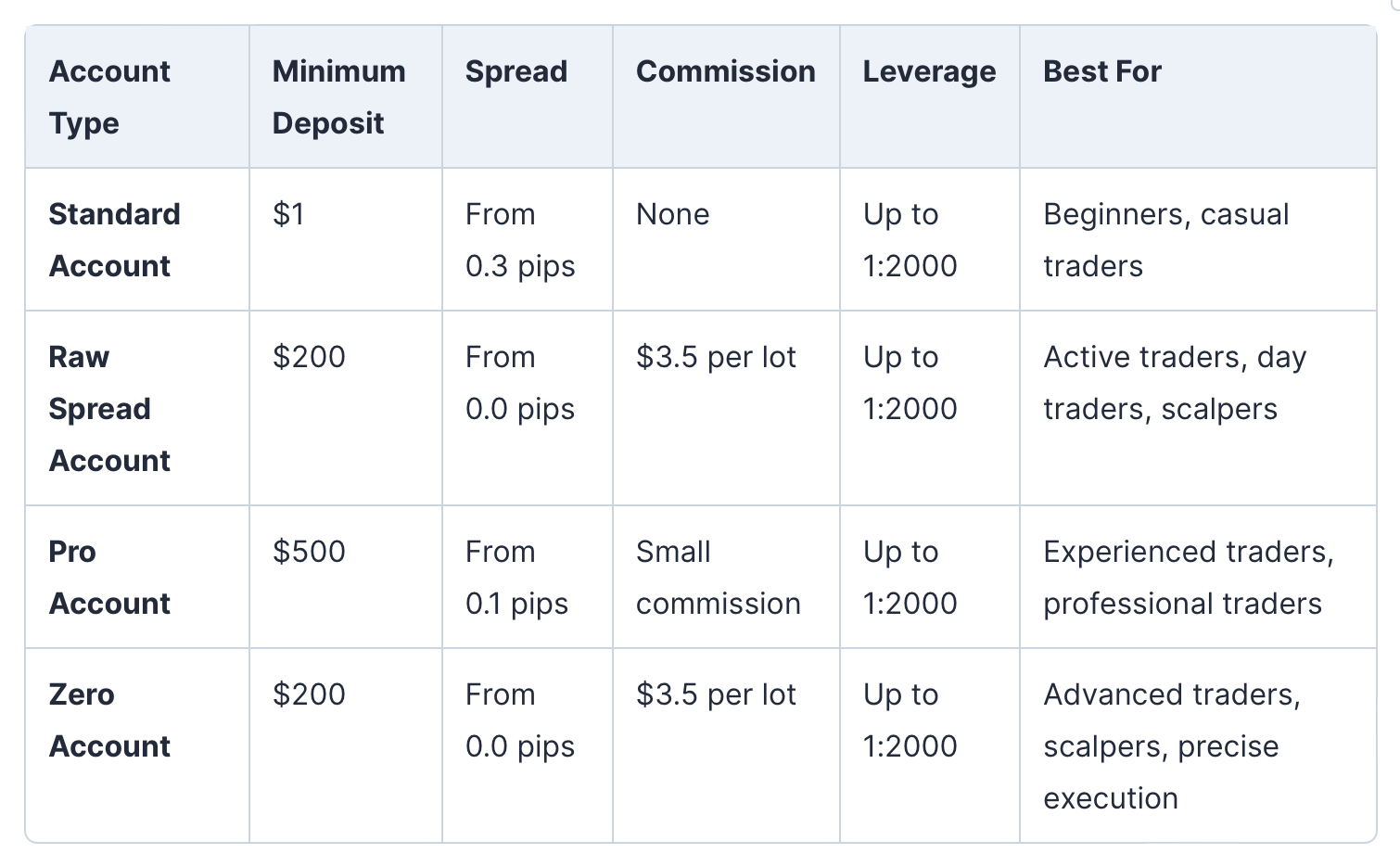Select Advanced traders, scalpers, precise execution cell
The width and height of the screenshot is (1400, 866).
pyautogui.click(x=1171, y=745)
